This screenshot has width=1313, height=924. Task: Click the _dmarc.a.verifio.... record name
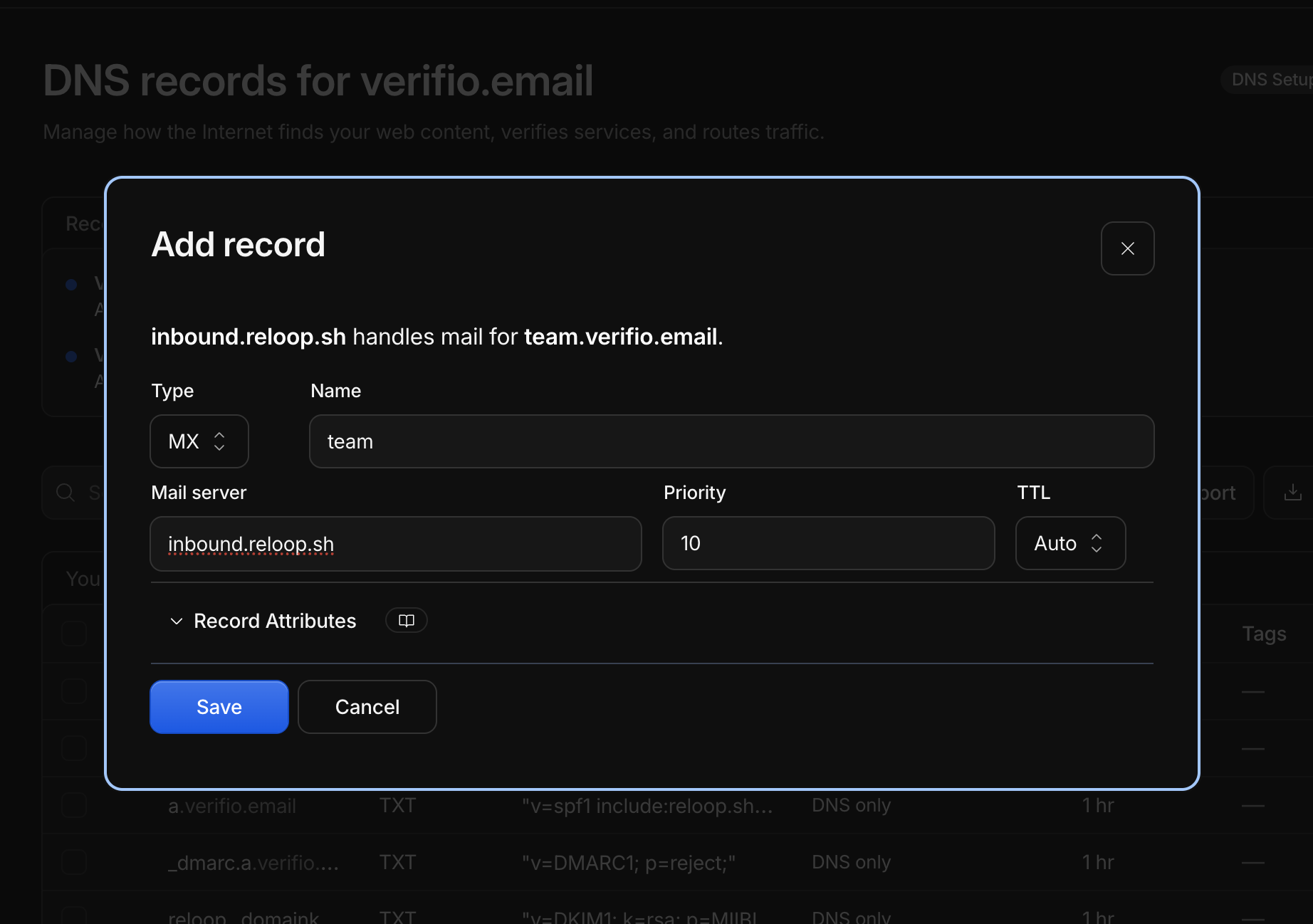point(253,863)
